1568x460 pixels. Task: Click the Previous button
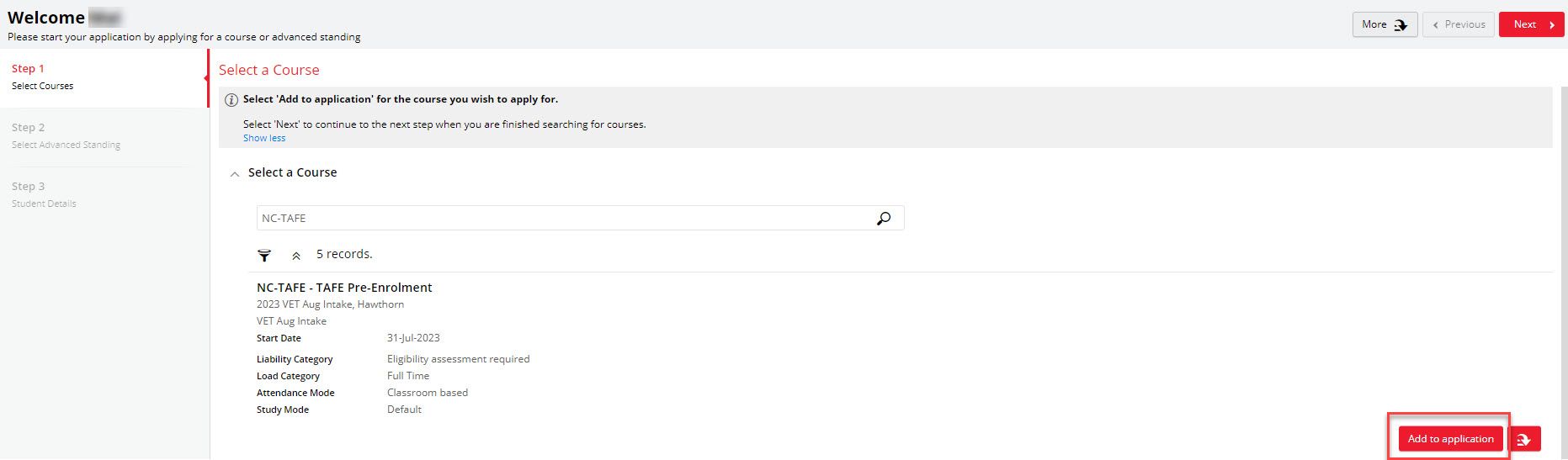click(1459, 24)
